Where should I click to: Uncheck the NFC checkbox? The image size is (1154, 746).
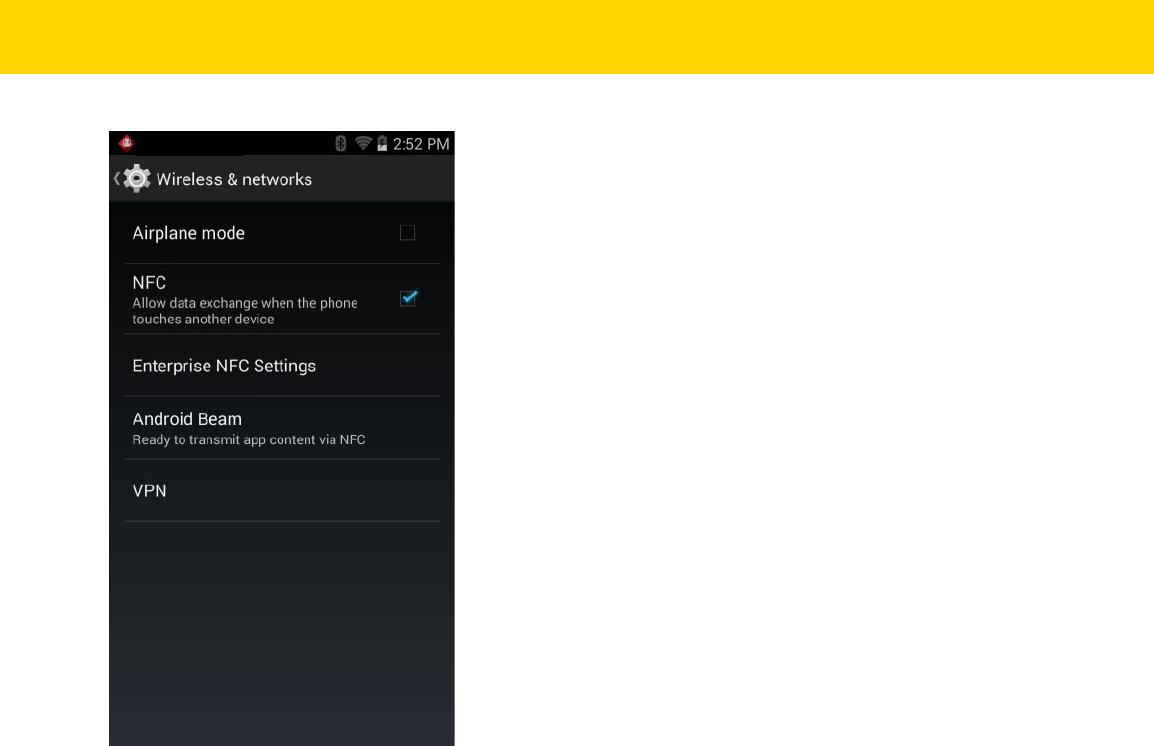(x=408, y=298)
